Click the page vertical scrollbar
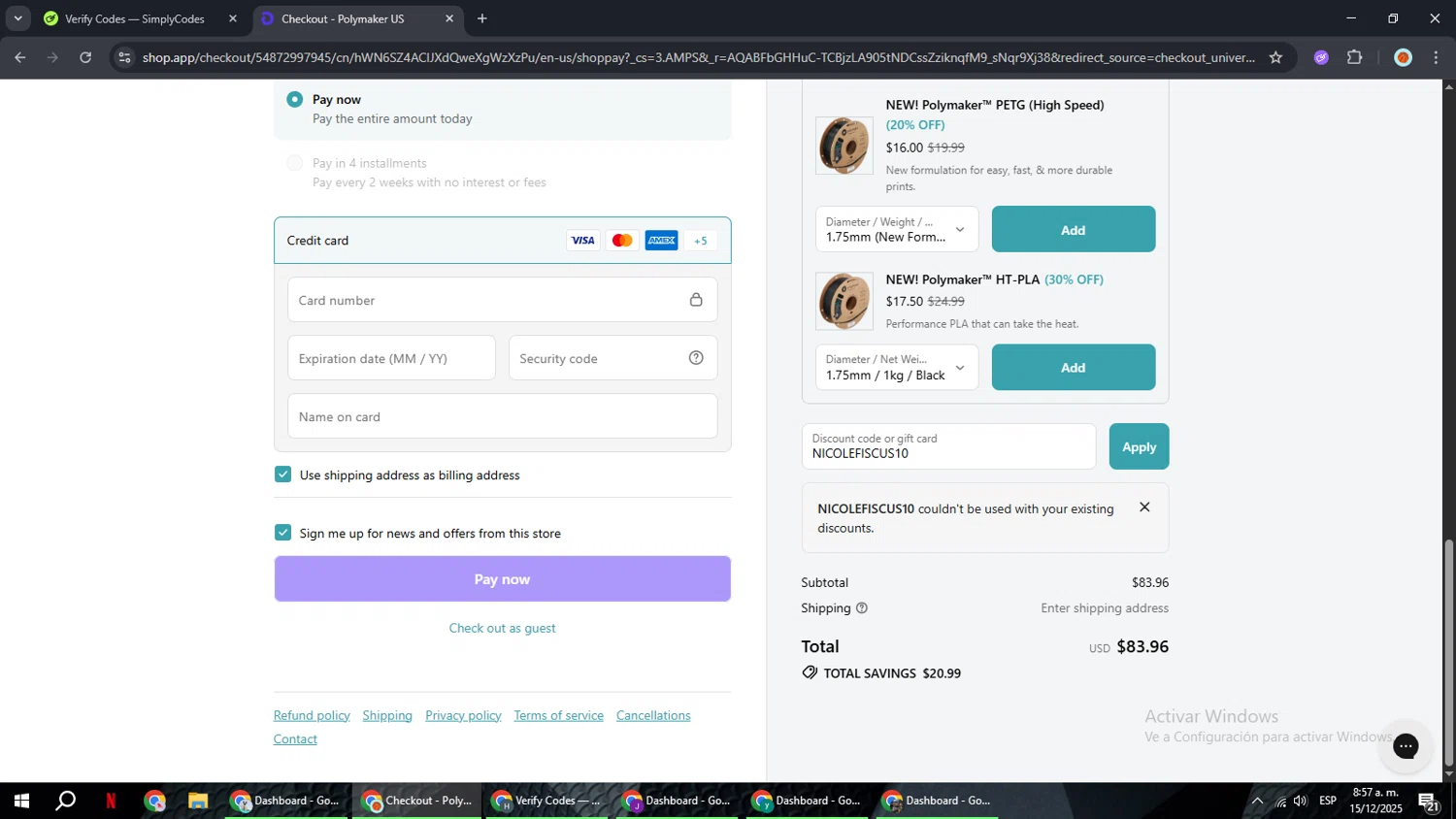Screen dimensions: 1456x819 tap(1449, 652)
